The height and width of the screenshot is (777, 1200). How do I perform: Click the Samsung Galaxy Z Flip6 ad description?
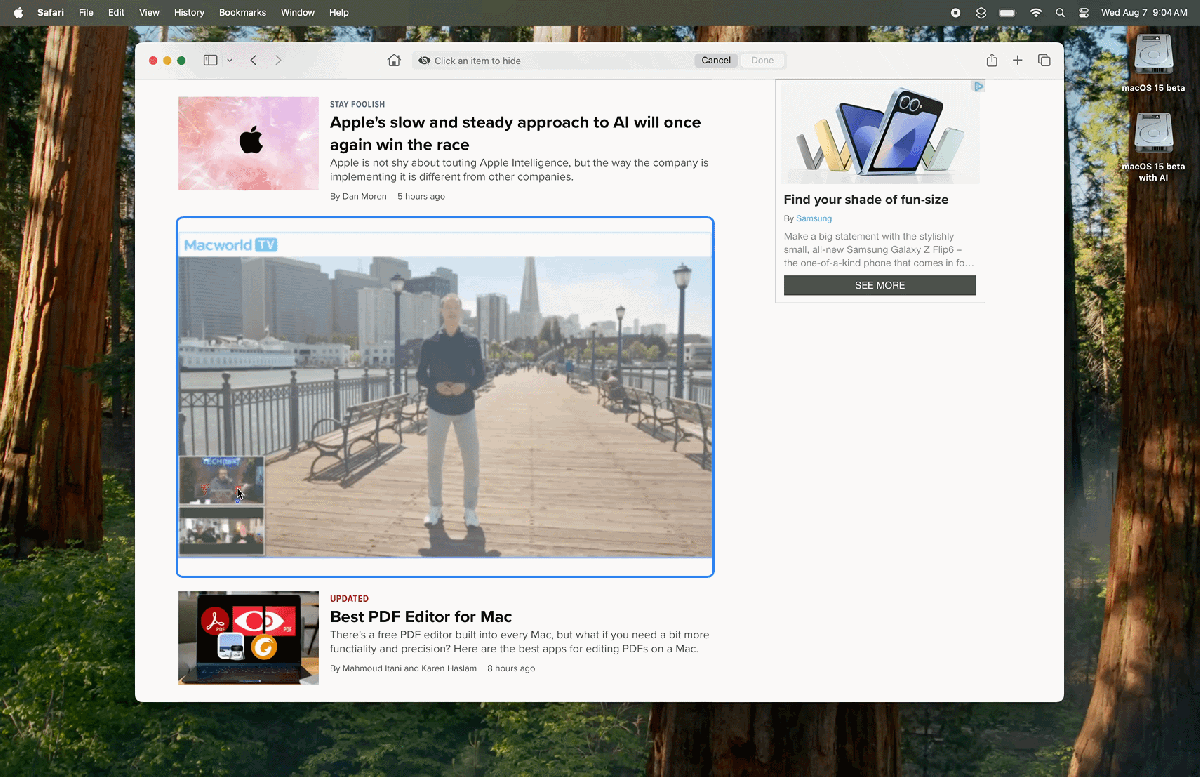(880, 250)
